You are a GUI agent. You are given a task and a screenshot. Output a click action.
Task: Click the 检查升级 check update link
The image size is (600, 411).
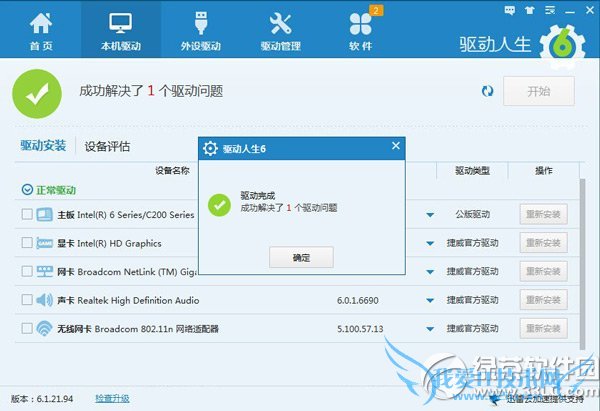[x=112, y=398]
